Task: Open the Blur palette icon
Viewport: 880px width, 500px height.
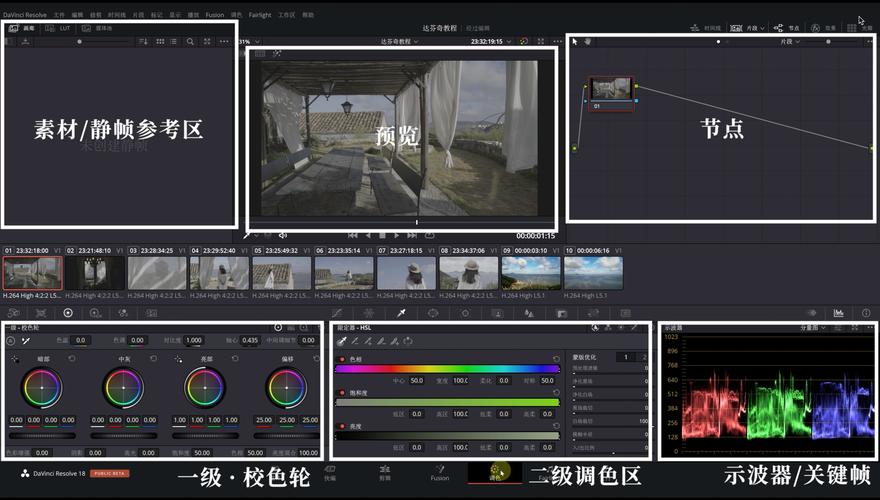Action: point(529,313)
